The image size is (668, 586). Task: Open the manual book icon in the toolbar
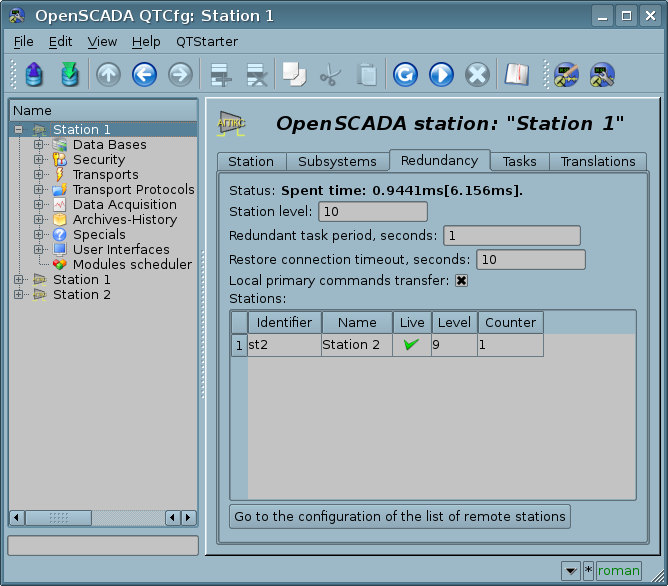coord(516,75)
